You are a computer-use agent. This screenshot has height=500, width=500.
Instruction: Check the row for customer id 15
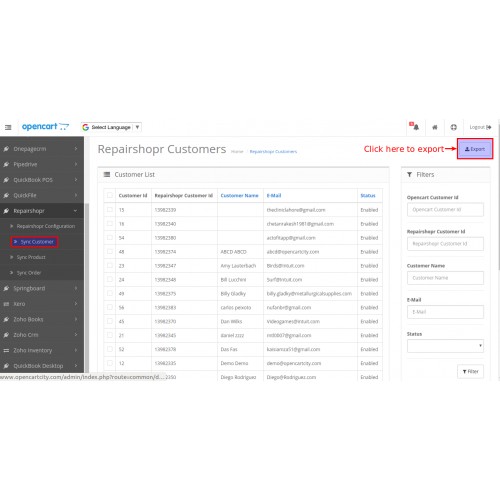(110, 210)
